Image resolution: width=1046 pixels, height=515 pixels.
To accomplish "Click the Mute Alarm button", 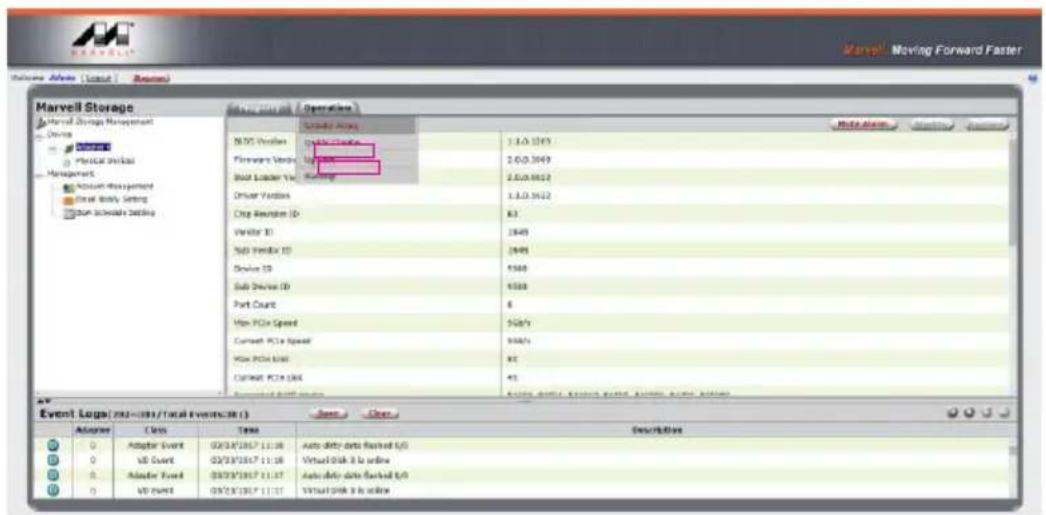I will [x=865, y=125].
